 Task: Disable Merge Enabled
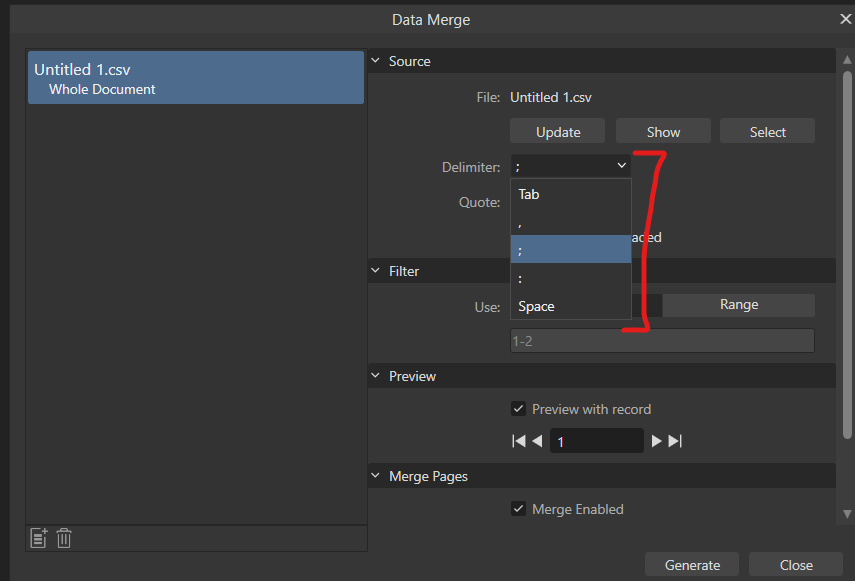[x=518, y=509]
